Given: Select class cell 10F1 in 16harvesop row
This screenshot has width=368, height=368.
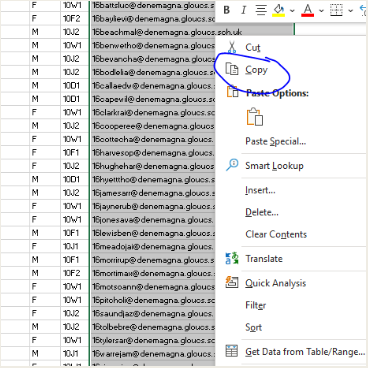Looking at the screenshot, I should tap(75, 153).
